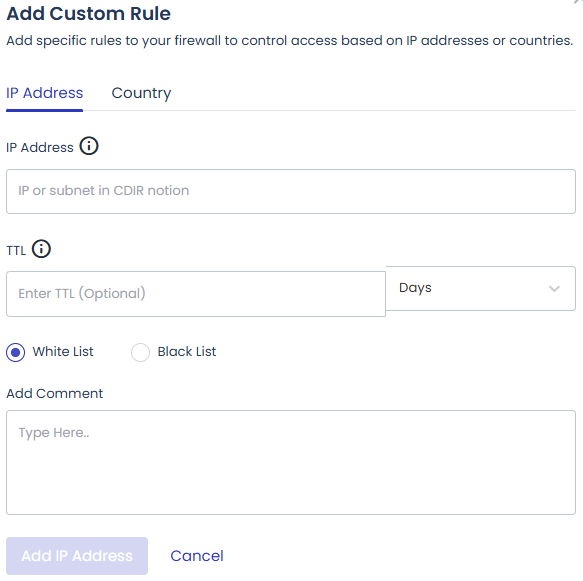This screenshot has width=583, height=581.
Task: Switch to the Country tab
Action: [141, 93]
